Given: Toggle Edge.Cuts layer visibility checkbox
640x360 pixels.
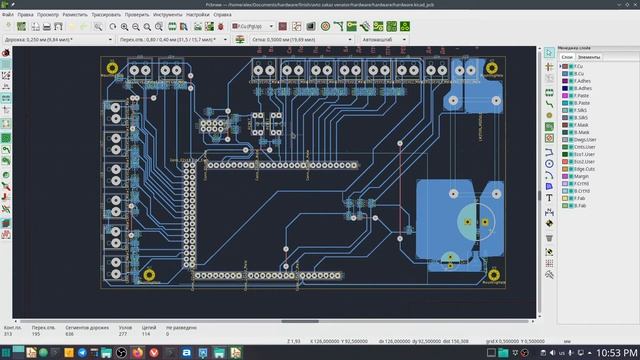Looking at the screenshot, I should coord(572,169).
